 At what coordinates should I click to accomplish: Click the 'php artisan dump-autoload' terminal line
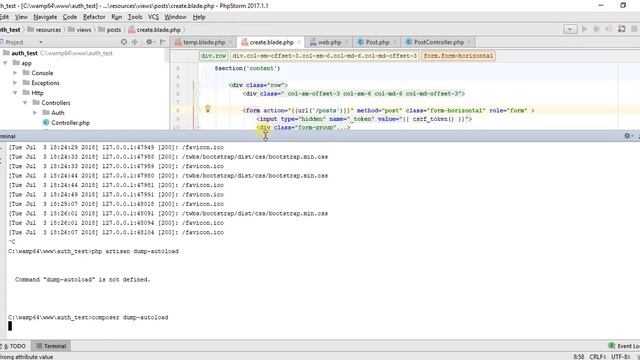(x=93, y=251)
